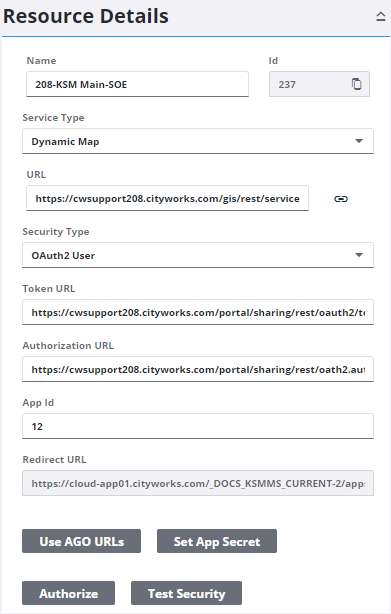The image size is (391, 614).
Task: Click the Service Type label
Action: pos(53,117)
